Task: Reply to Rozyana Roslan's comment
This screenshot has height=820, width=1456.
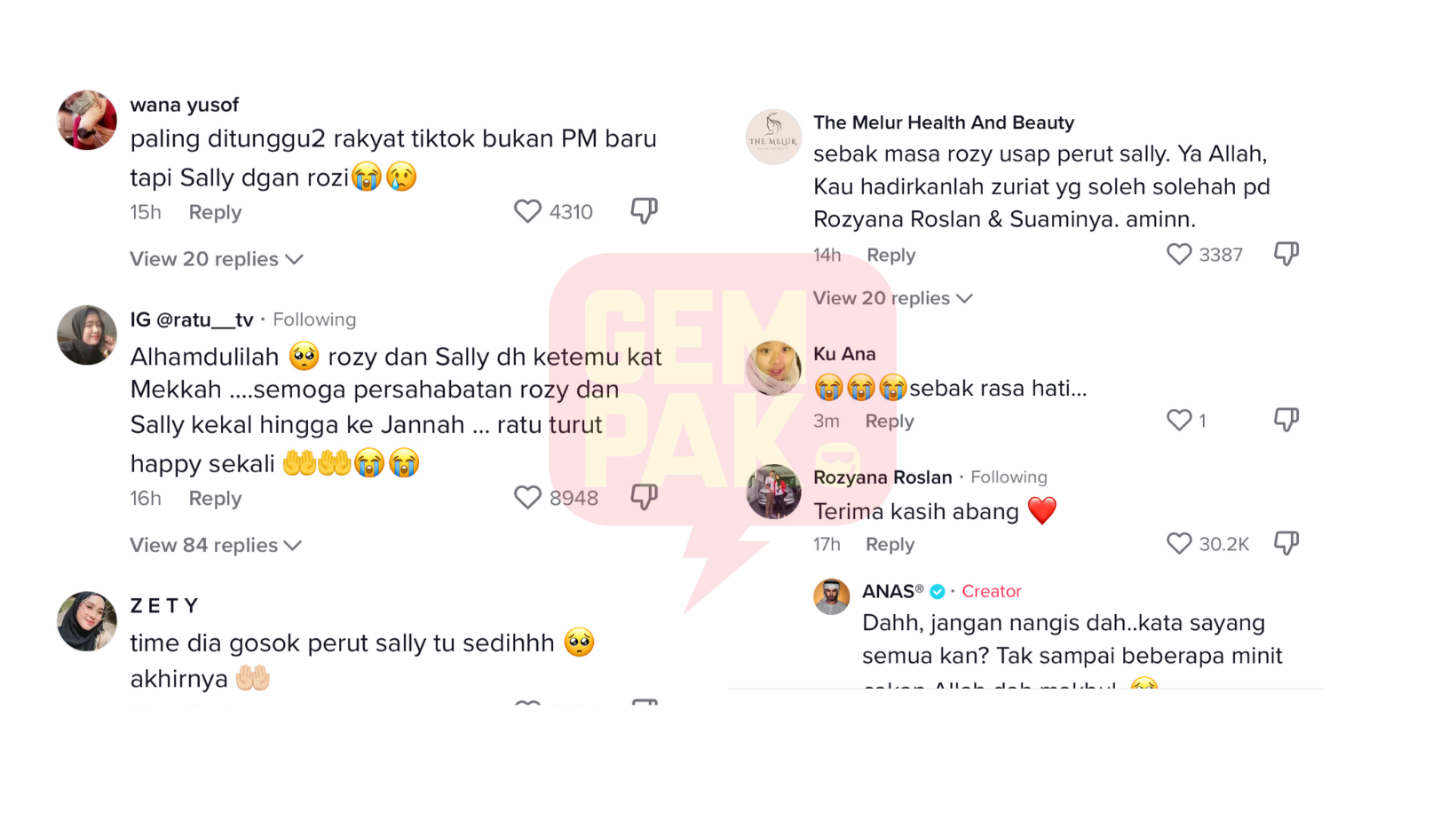Action: click(890, 544)
